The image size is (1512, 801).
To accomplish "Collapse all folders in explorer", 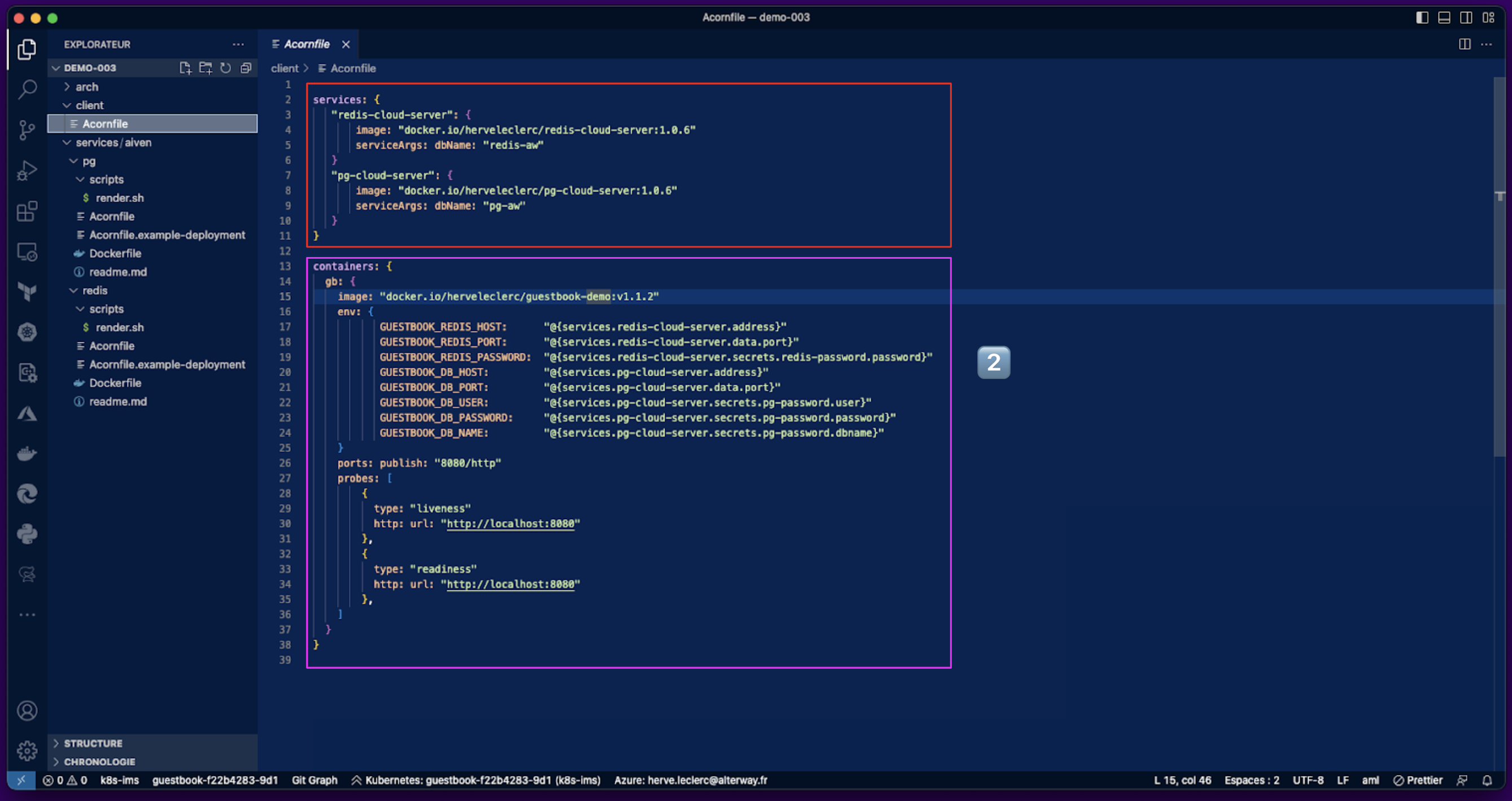I will point(246,68).
